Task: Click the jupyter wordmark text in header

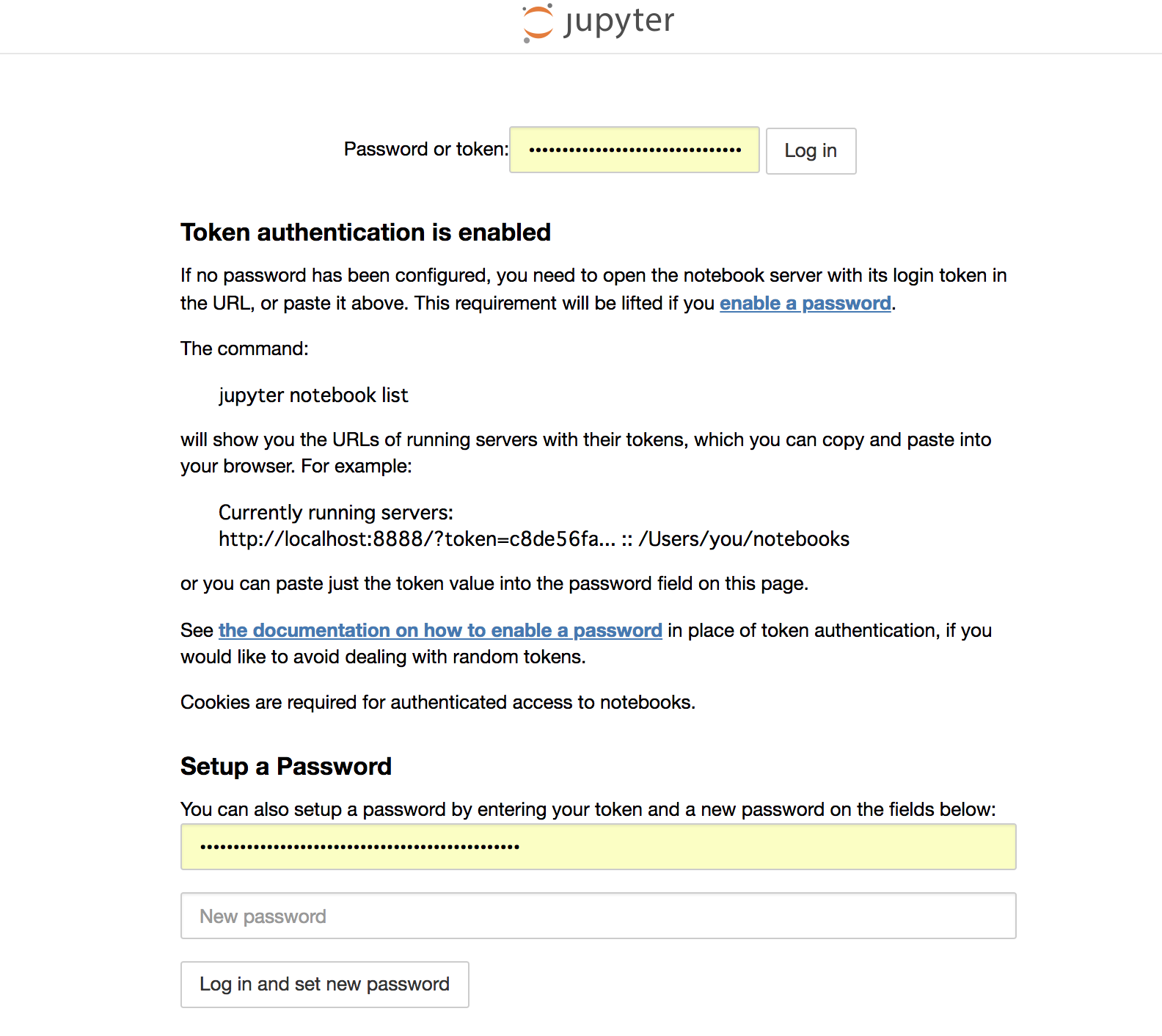Action: pyautogui.click(x=619, y=21)
